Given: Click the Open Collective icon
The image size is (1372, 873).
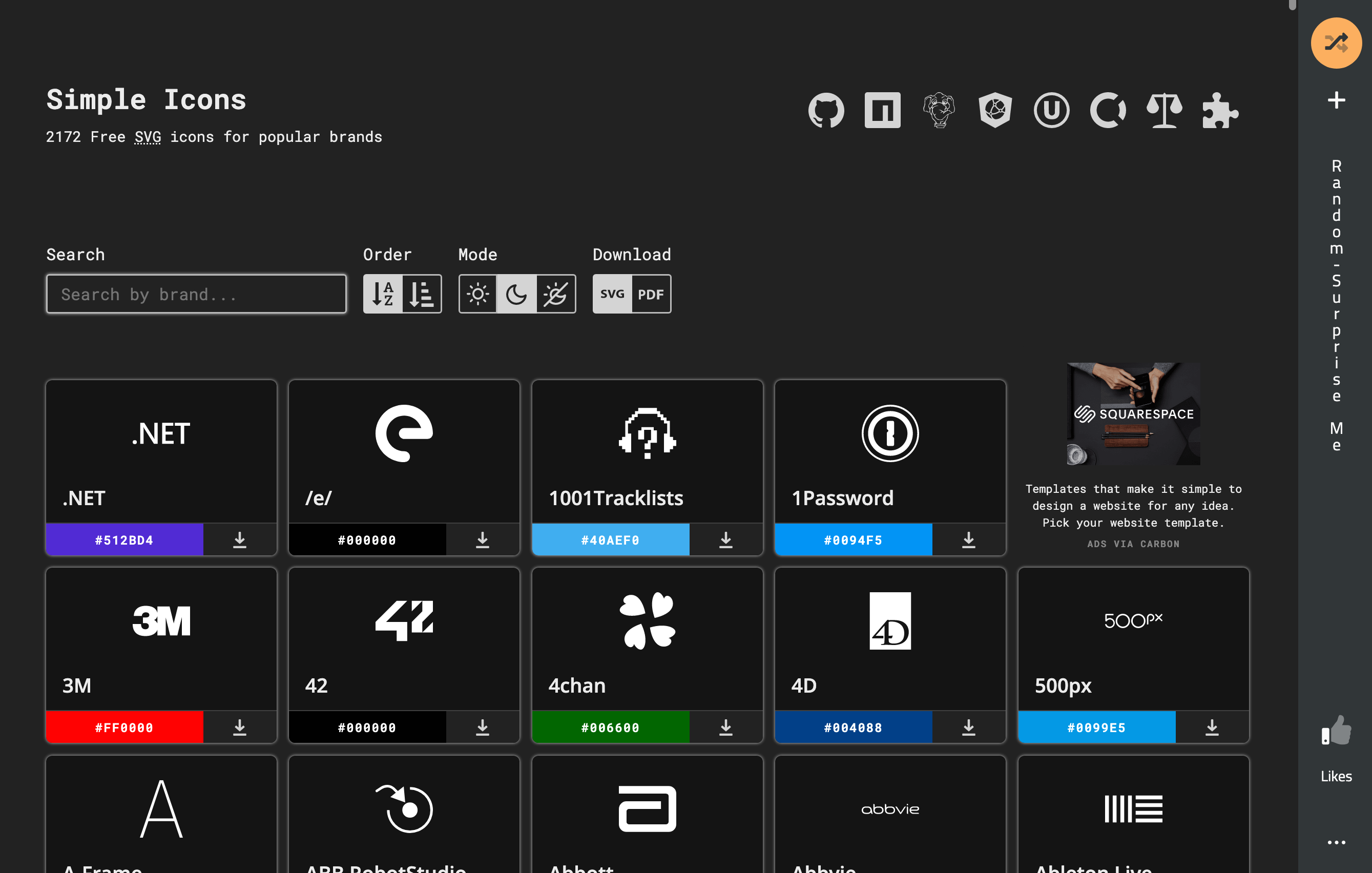Looking at the screenshot, I should point(1107,110).
